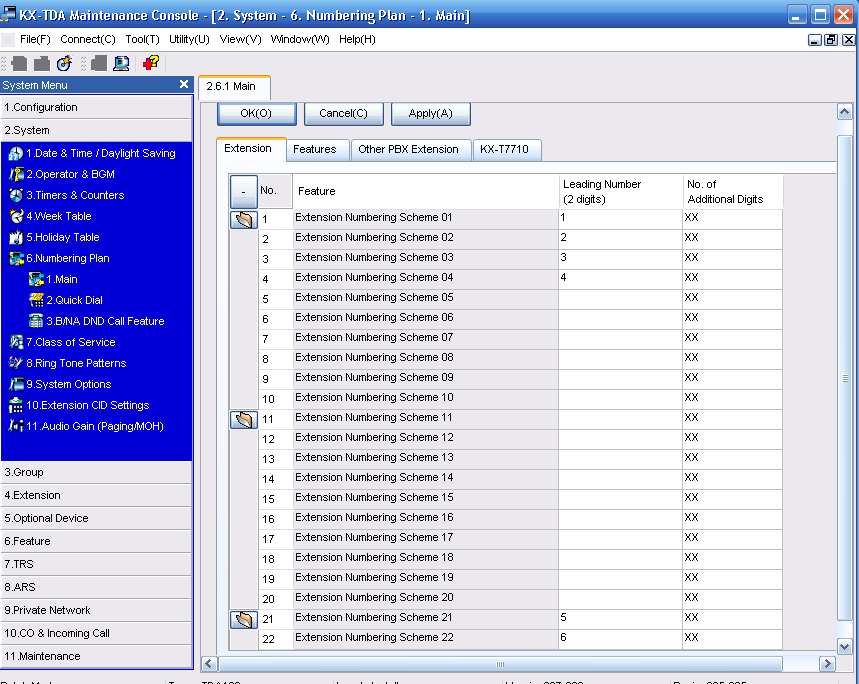This screenshot has width=859, height=684.
Task: Open Operator & BGM icon
Action: point(16,174)
